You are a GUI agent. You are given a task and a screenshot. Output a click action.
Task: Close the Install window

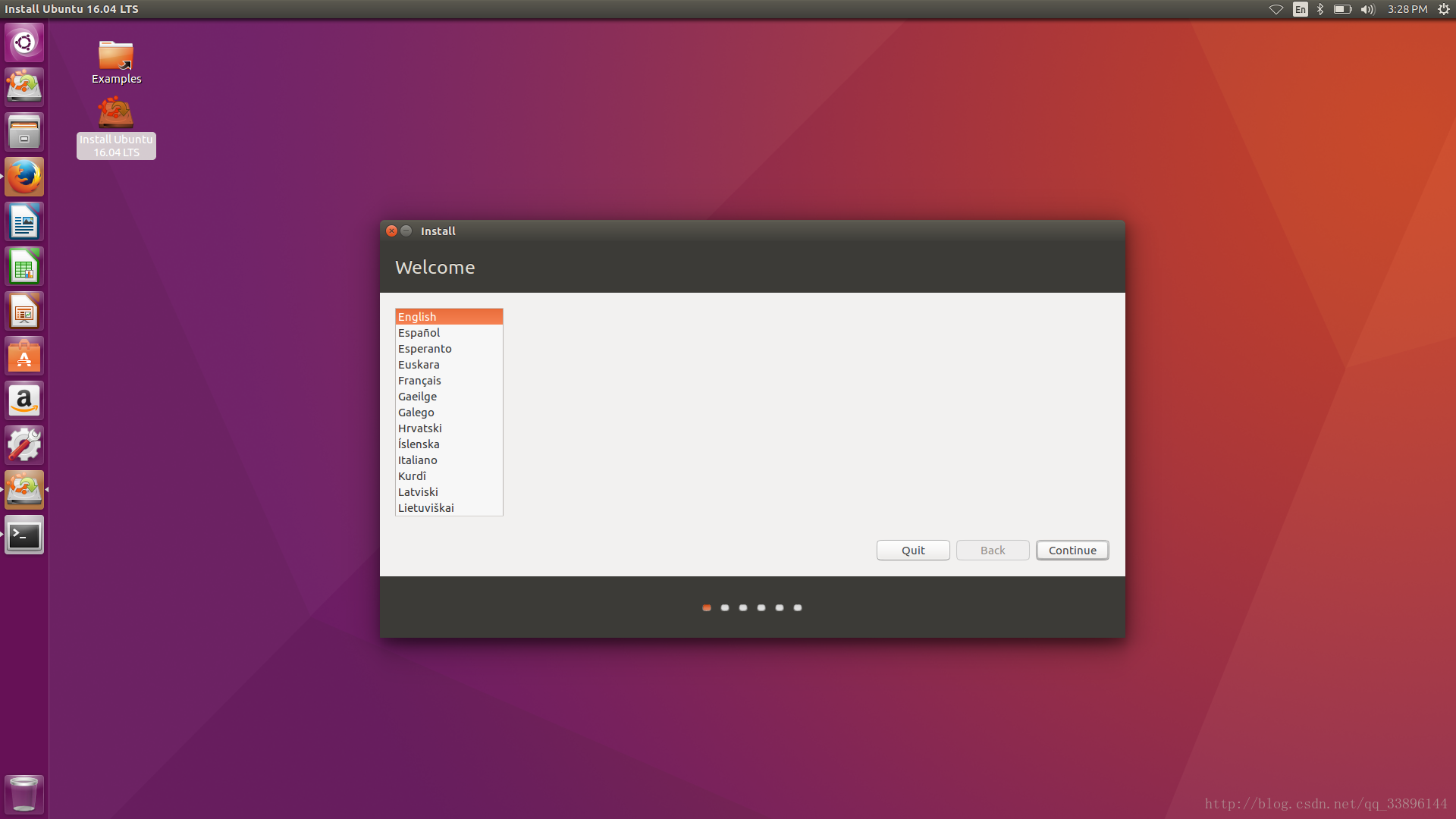[x=391, y=231]
